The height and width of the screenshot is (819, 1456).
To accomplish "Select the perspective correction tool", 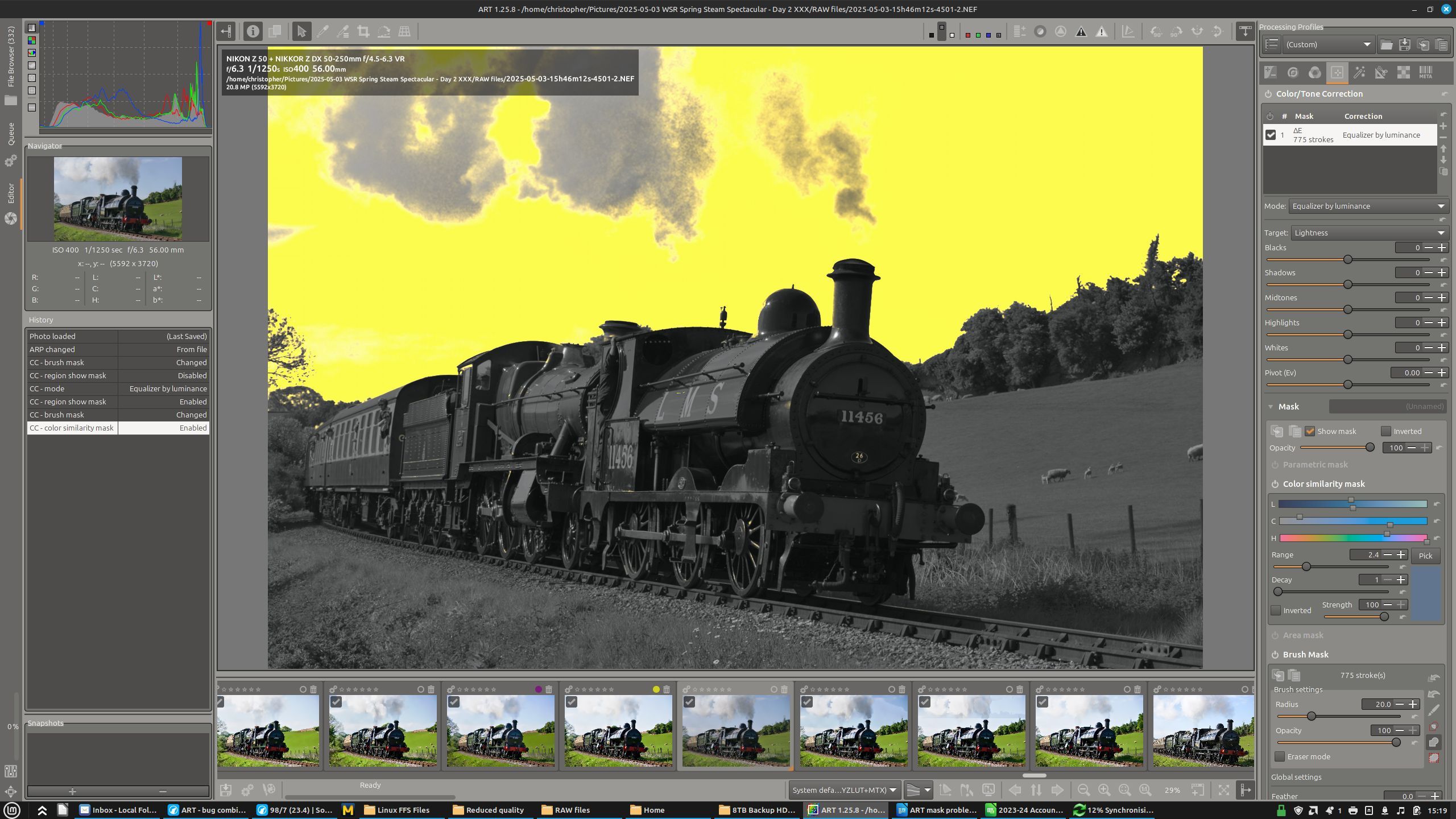I will tap(404, 31).
